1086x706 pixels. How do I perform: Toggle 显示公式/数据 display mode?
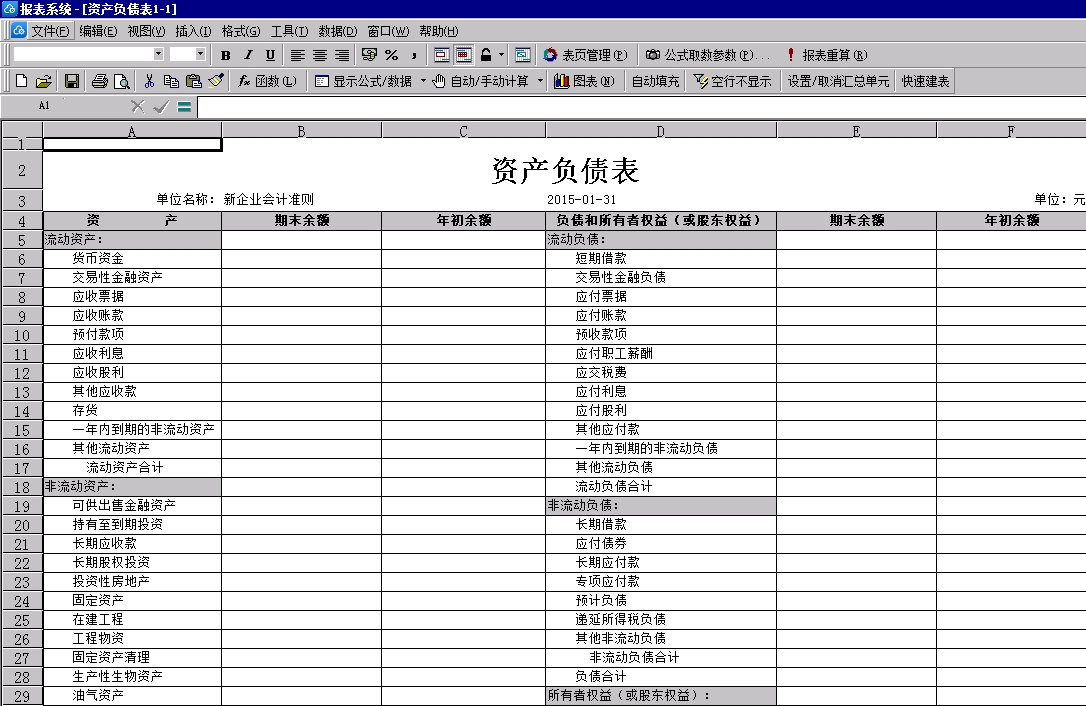364,81
